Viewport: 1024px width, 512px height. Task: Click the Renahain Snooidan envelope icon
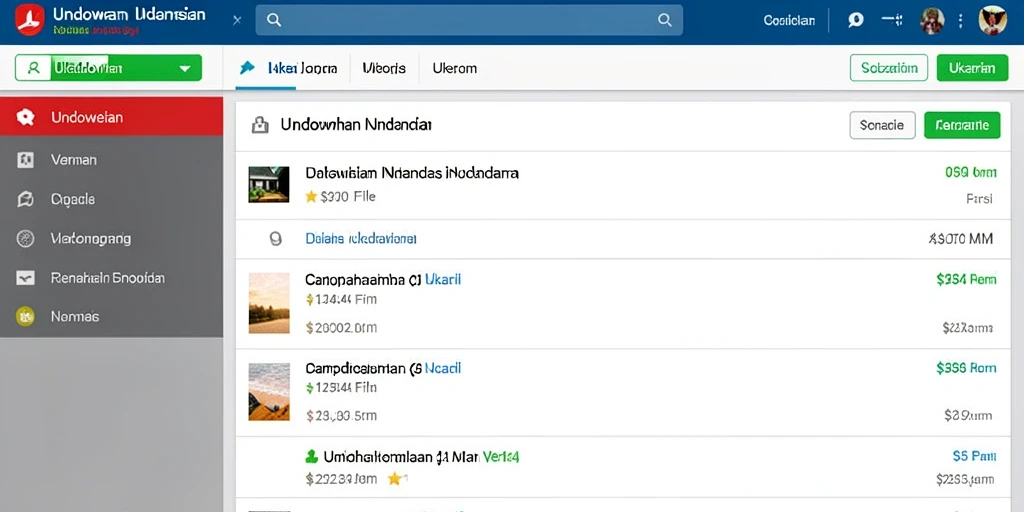point(25,278)
